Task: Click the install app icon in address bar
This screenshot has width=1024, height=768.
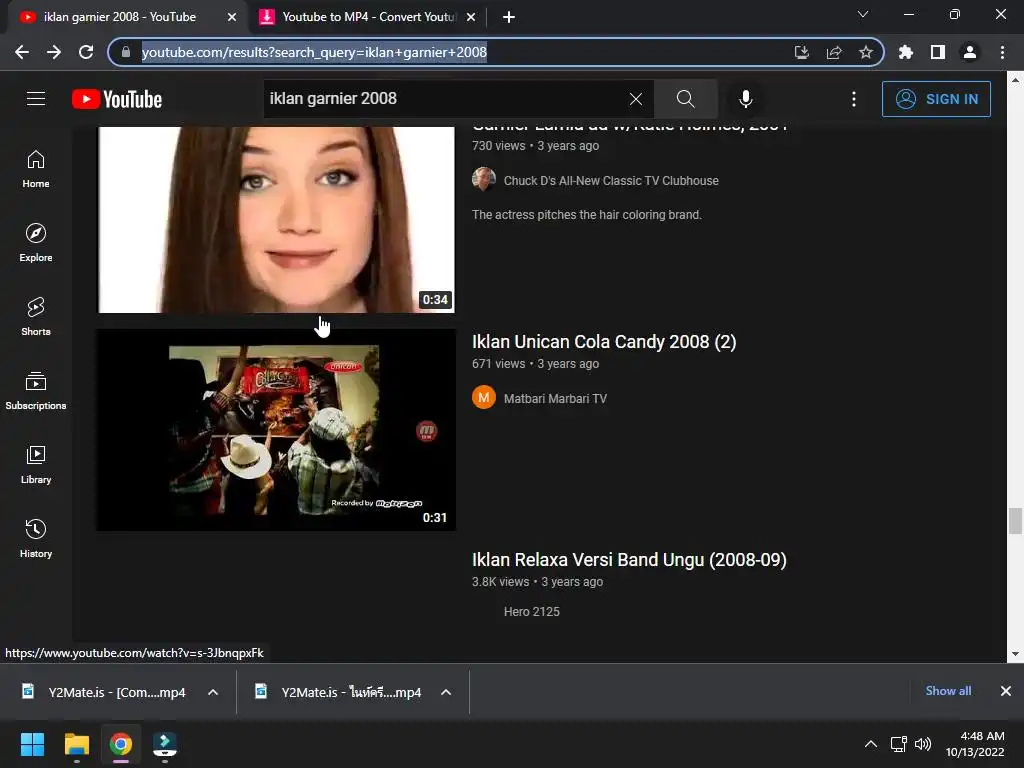Action: tap(801, 52)
